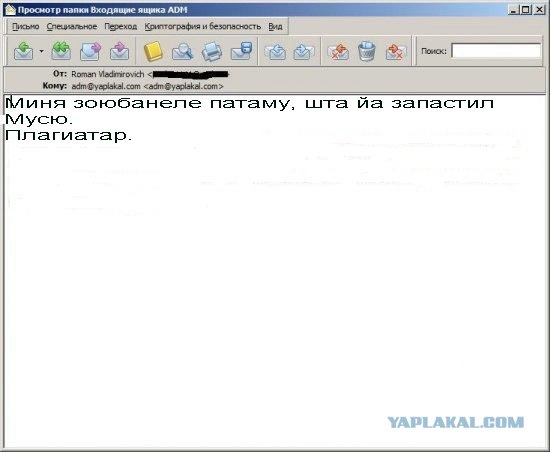550x452 pixels.
Task: Click the window title bar folder icon
Action: pyautogui.click(x=11, y=10)
